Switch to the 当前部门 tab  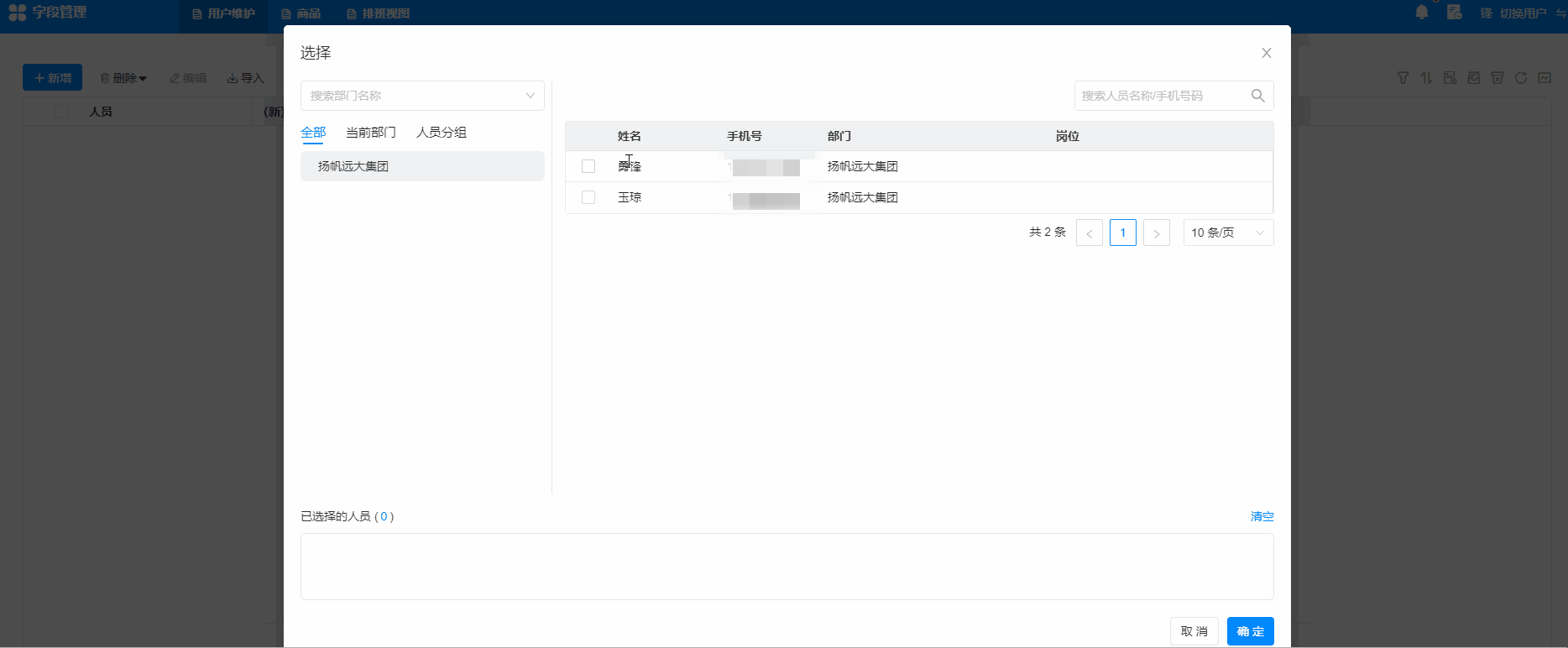[x=371, y=133]
